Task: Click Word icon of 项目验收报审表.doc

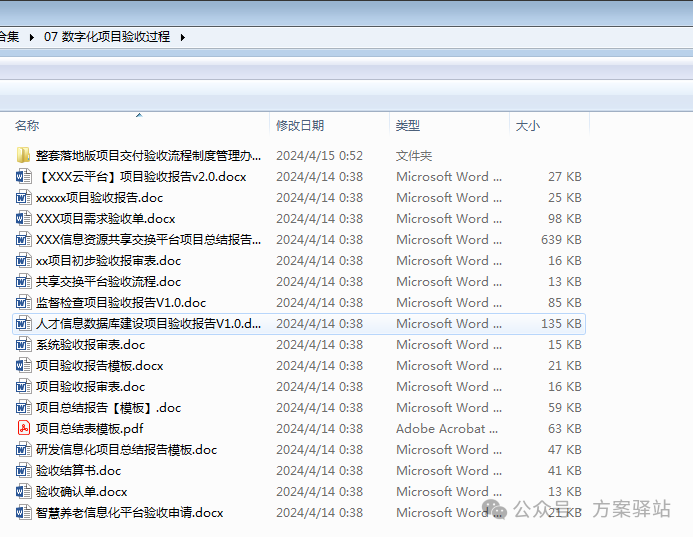Action: pyautogui.click(x=23, y=387)
